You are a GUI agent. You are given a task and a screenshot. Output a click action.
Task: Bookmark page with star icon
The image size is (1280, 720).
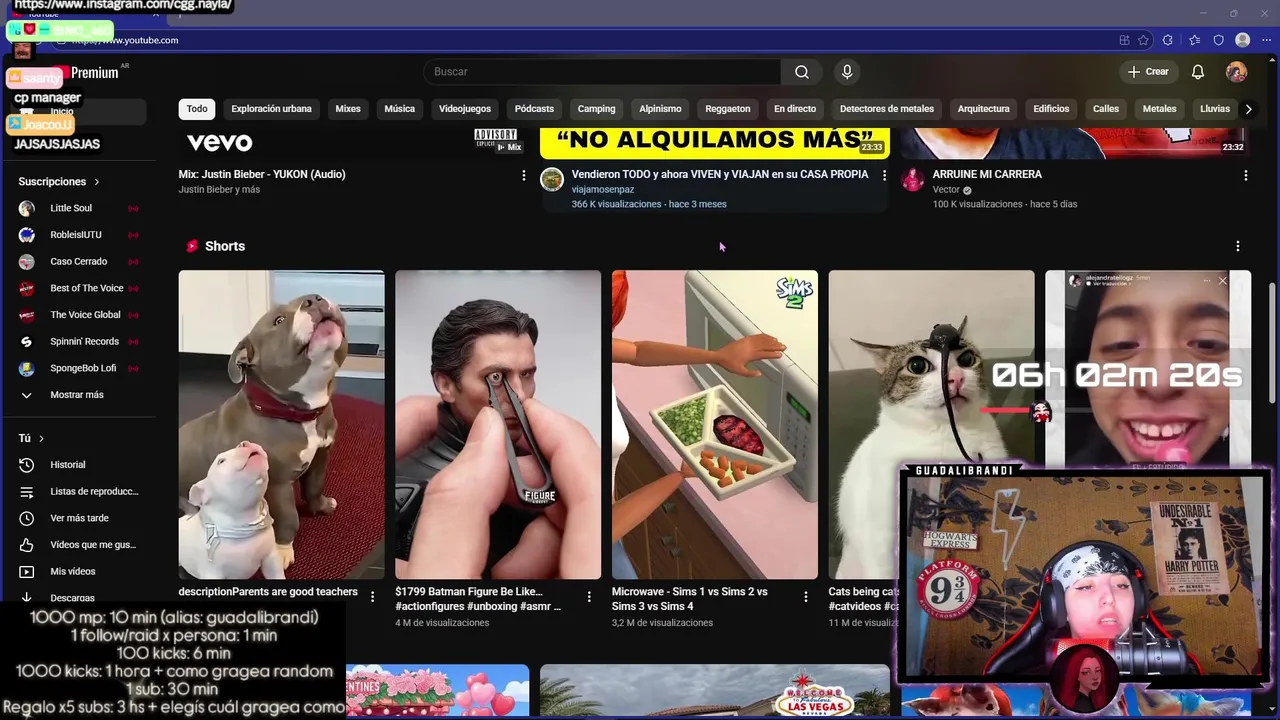pos(1143,40)
